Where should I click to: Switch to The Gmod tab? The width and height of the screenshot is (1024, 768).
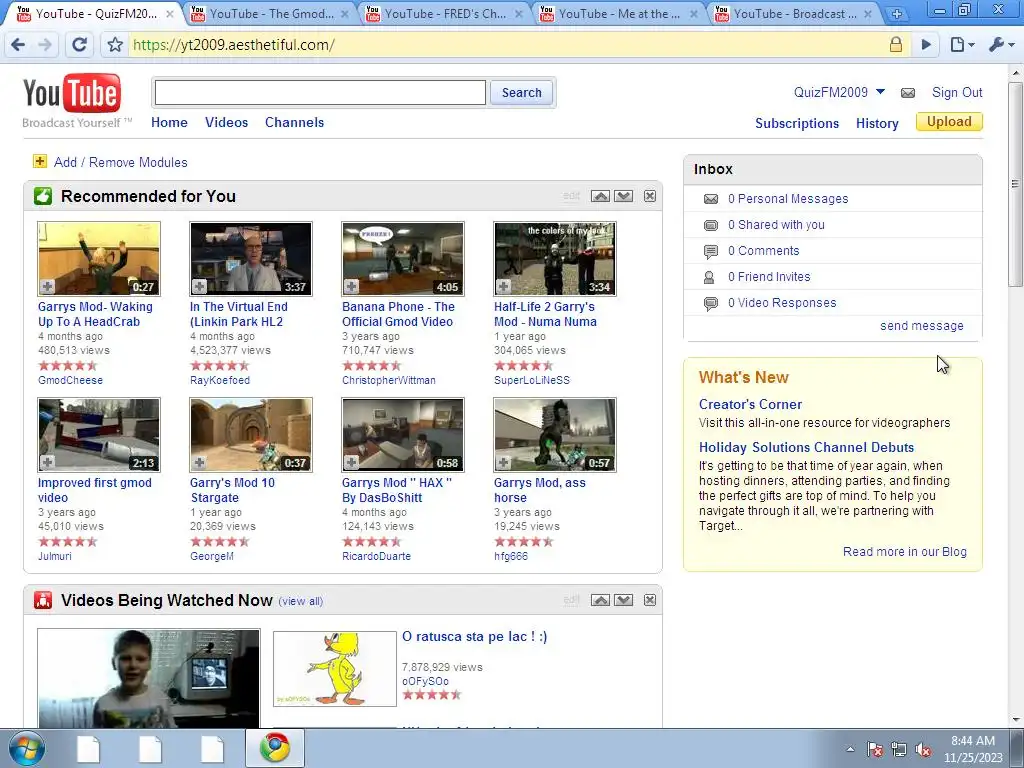[x=270, y=13]
